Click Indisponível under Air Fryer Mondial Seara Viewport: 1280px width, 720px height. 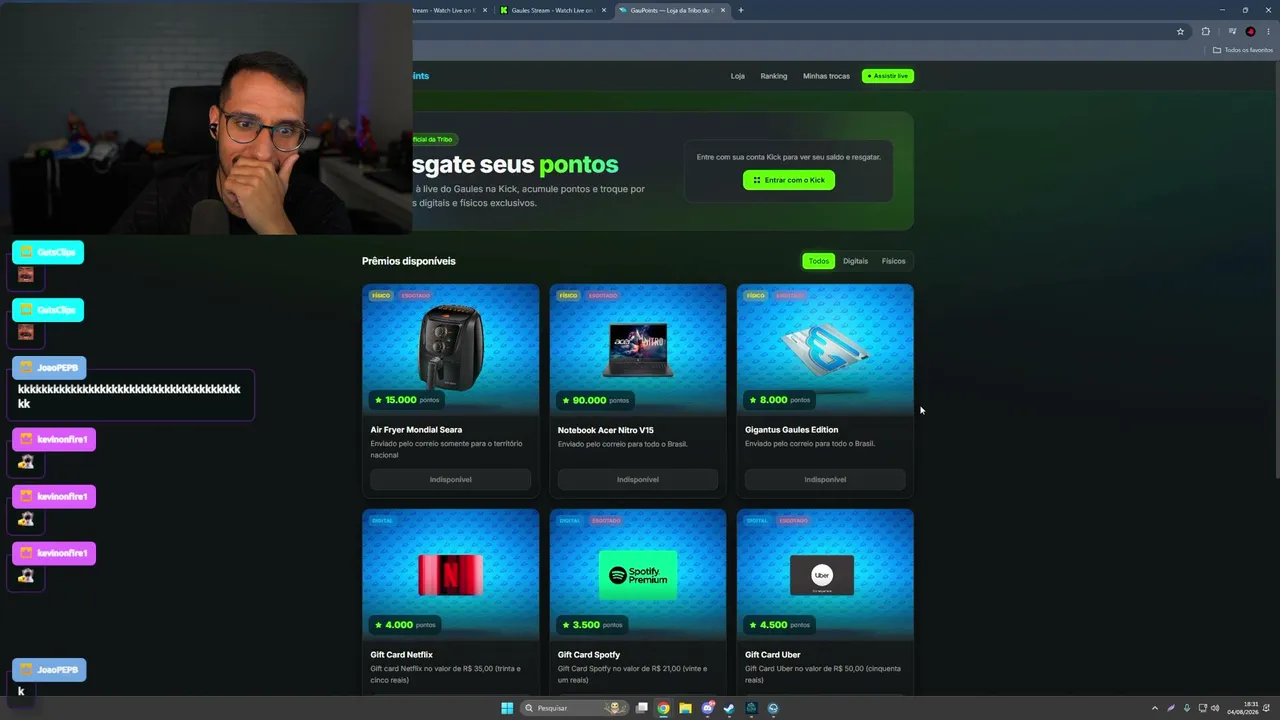tap(451, 480)
